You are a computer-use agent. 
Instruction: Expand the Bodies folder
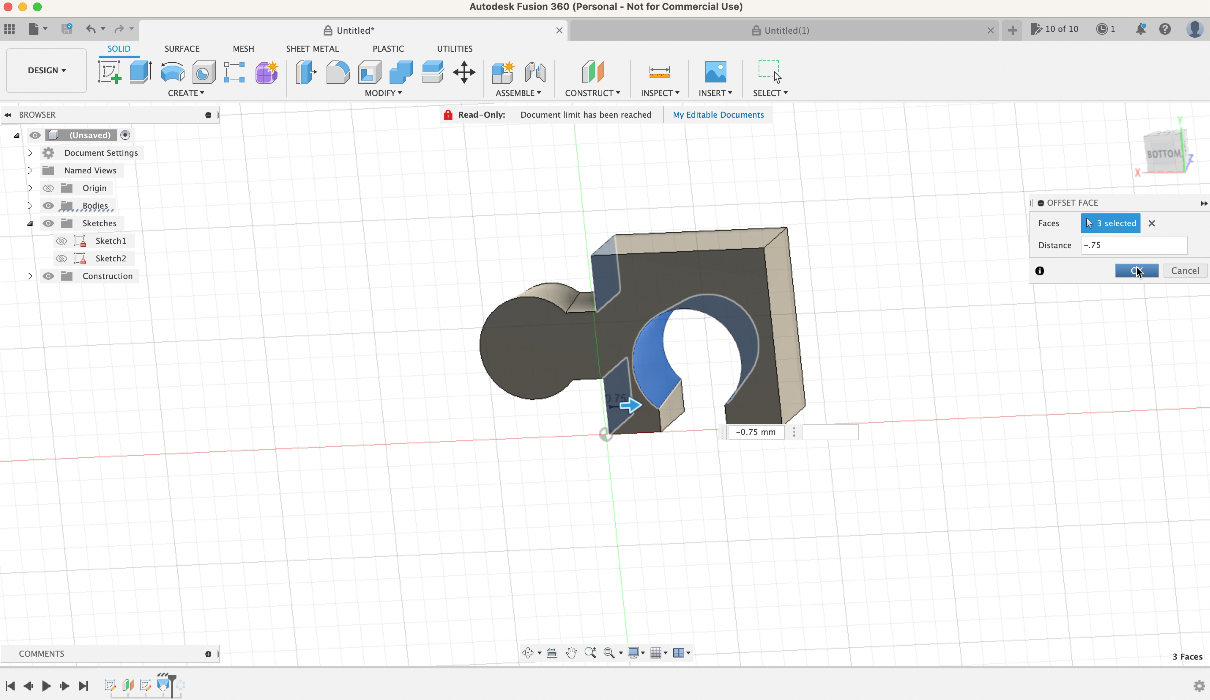click(30, 206)
